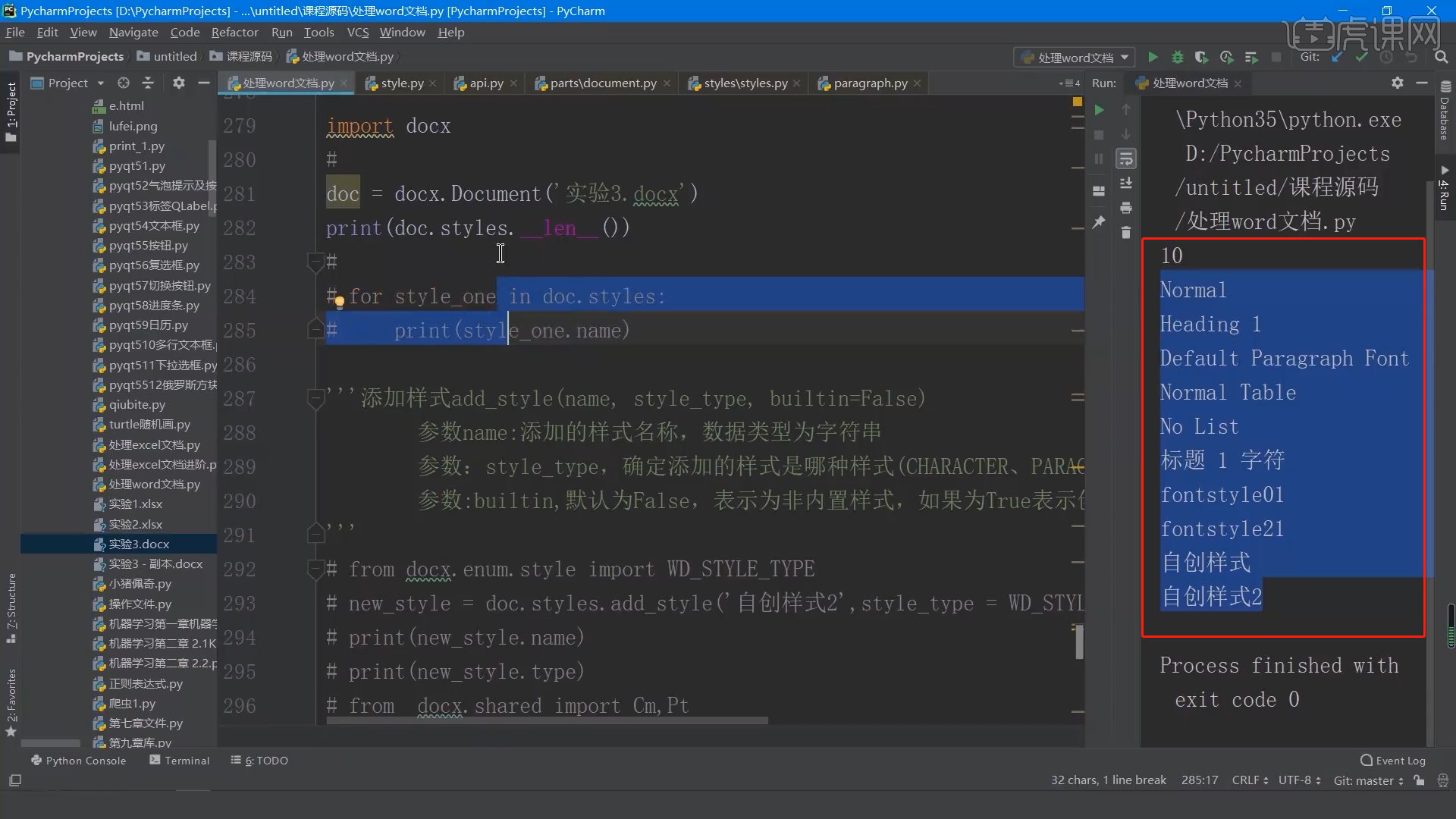Commit changes via Git checkmark icon

[x=1361, y=57]
